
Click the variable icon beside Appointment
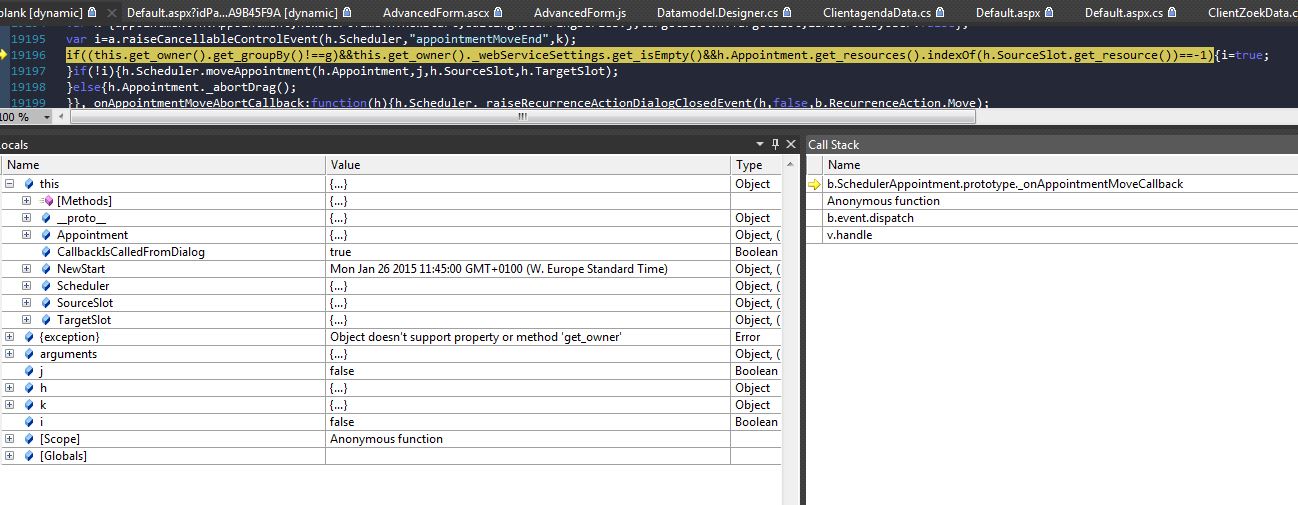point(46,235)
